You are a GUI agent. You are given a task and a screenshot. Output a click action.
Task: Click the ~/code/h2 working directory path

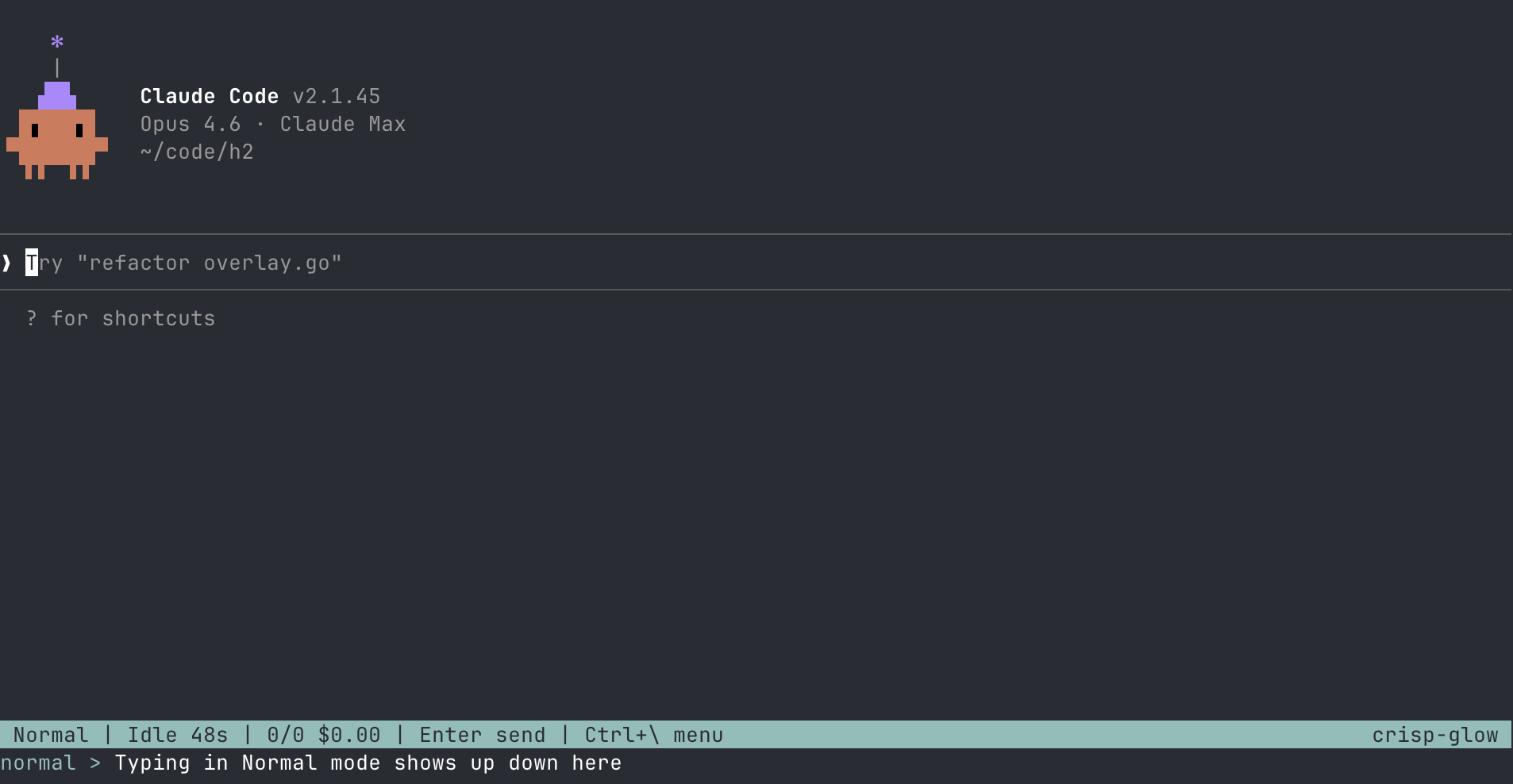coord(196,152)
